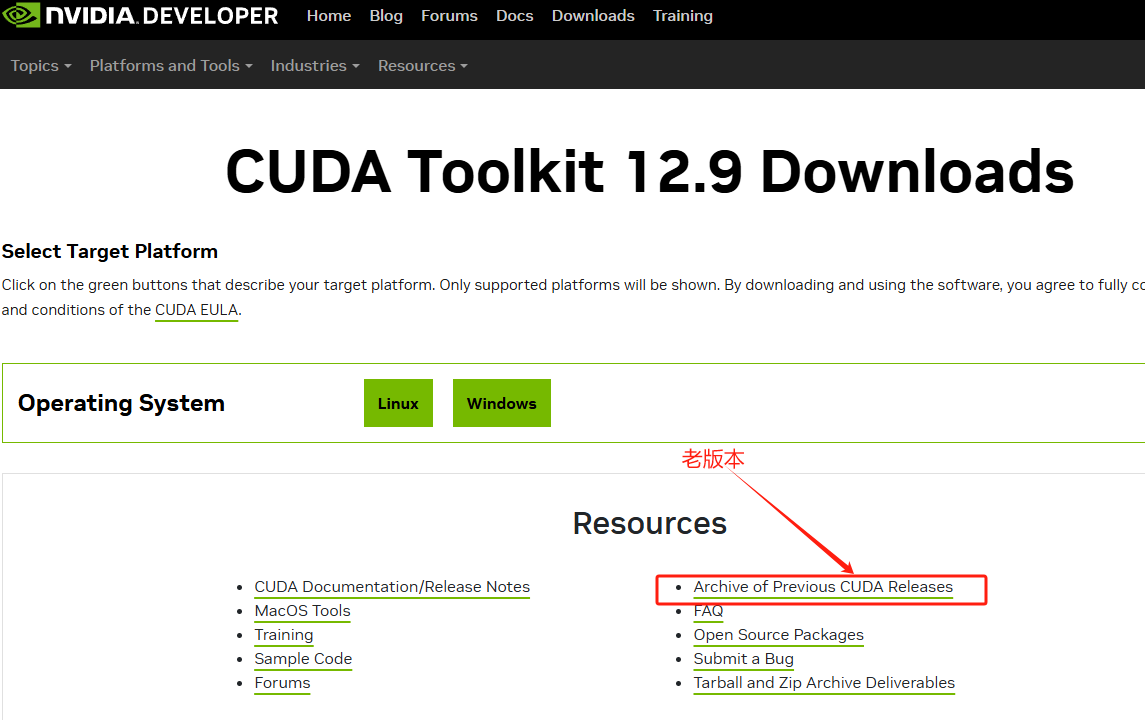Open the FAQ link
The image size is (1145, 720).
(708, 611)
